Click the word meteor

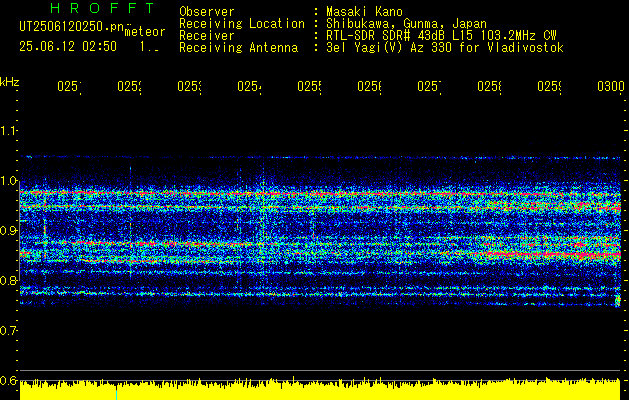(x=145, y=32)
